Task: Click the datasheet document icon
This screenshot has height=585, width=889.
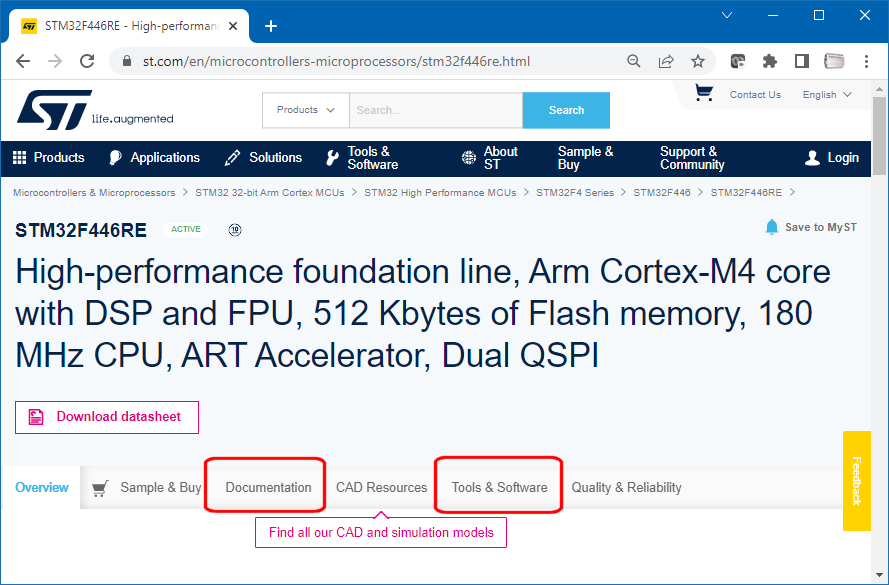Action: point(36,417)
